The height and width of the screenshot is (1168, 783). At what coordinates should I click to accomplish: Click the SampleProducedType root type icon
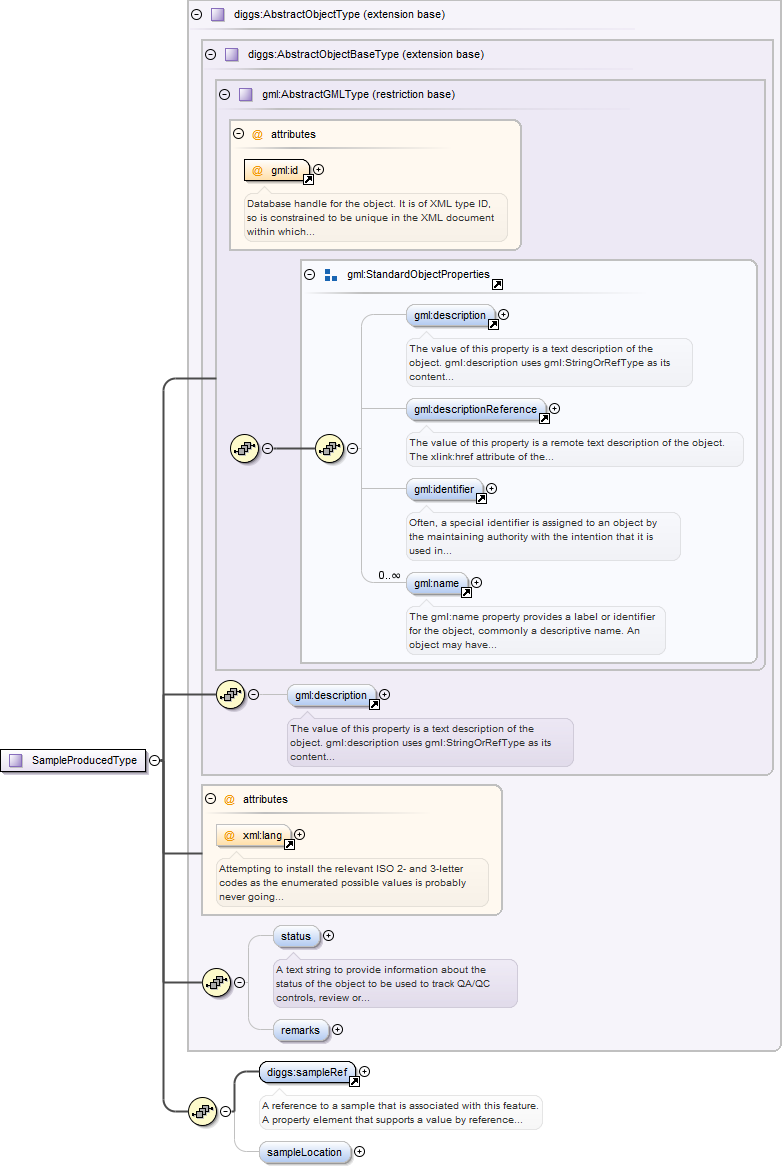(x=16, y=760)
